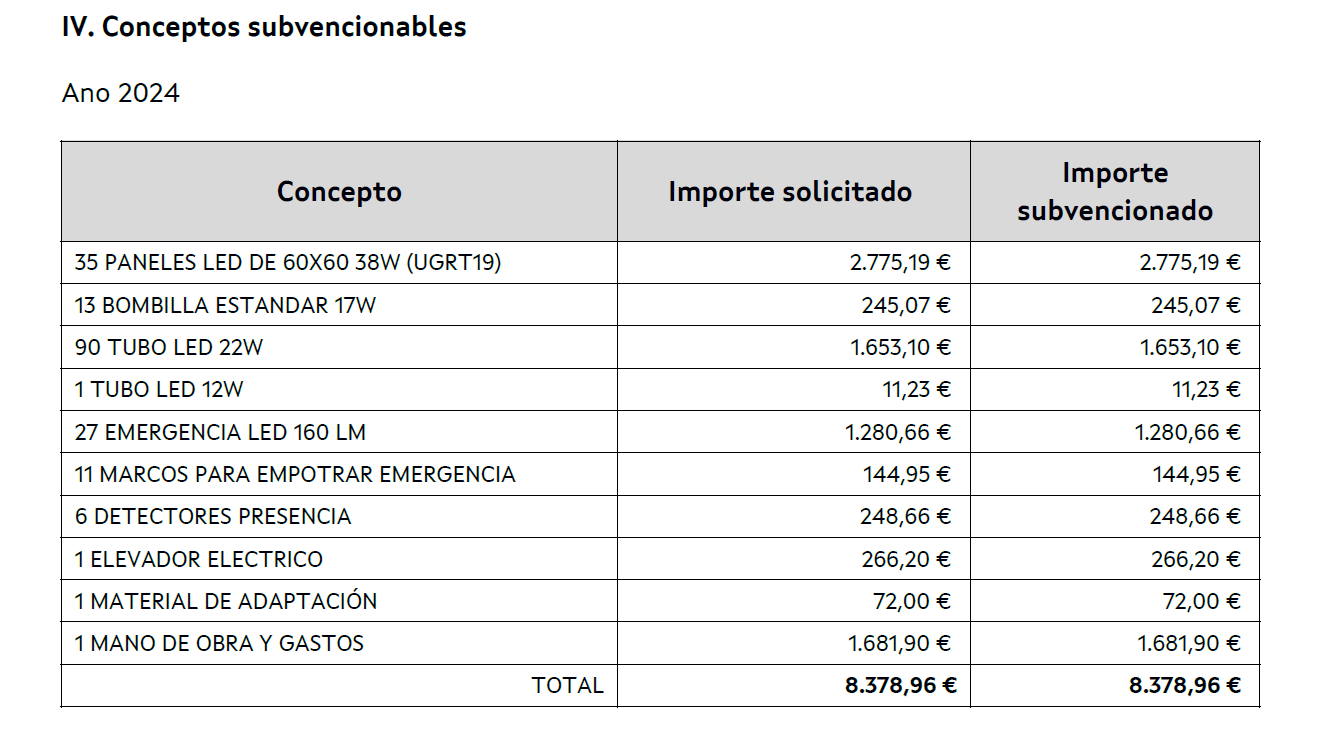The width and height of the screenshot is (1323, 738).
Task: Select the '6 DETECTORES PRESENCIA' cell
Action: (213, 516)
